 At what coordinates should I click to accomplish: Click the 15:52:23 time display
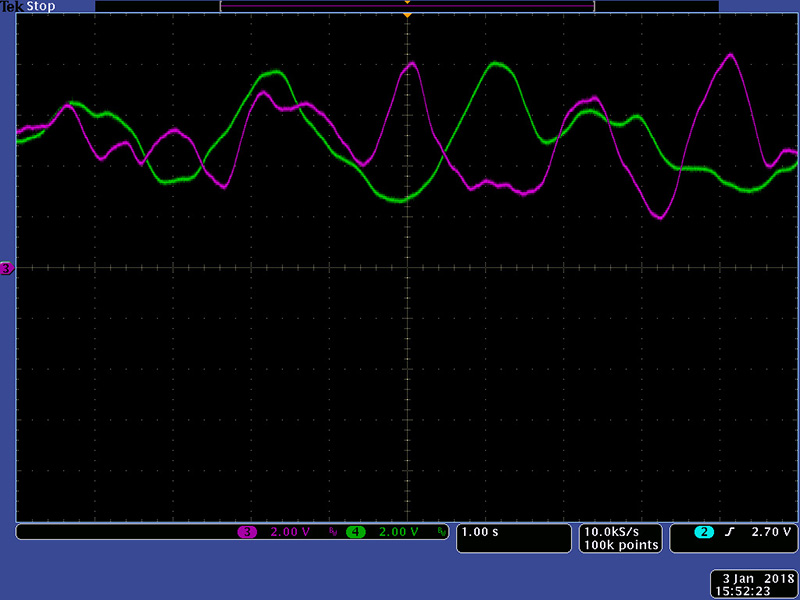pyautogui.click(x=753, y=591)
